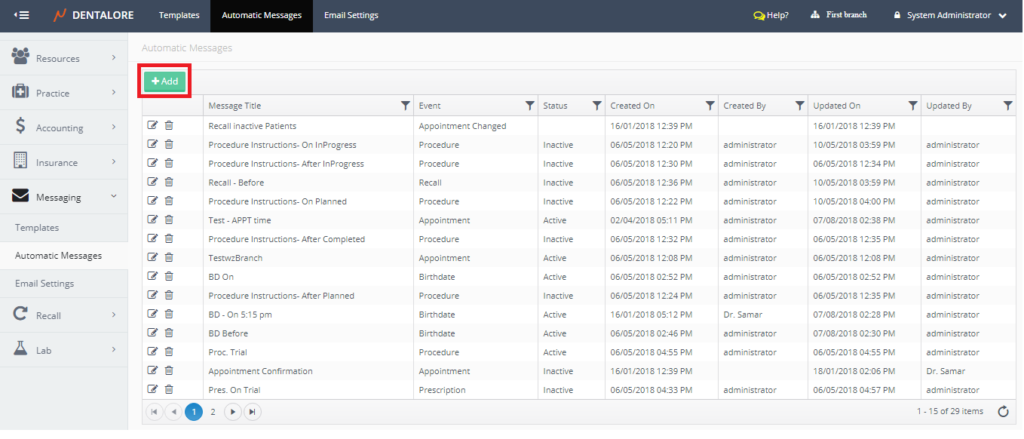This screenshot has height=439, width=1024.
Task: Open the Message Title column filter
Action: point(405,105)
